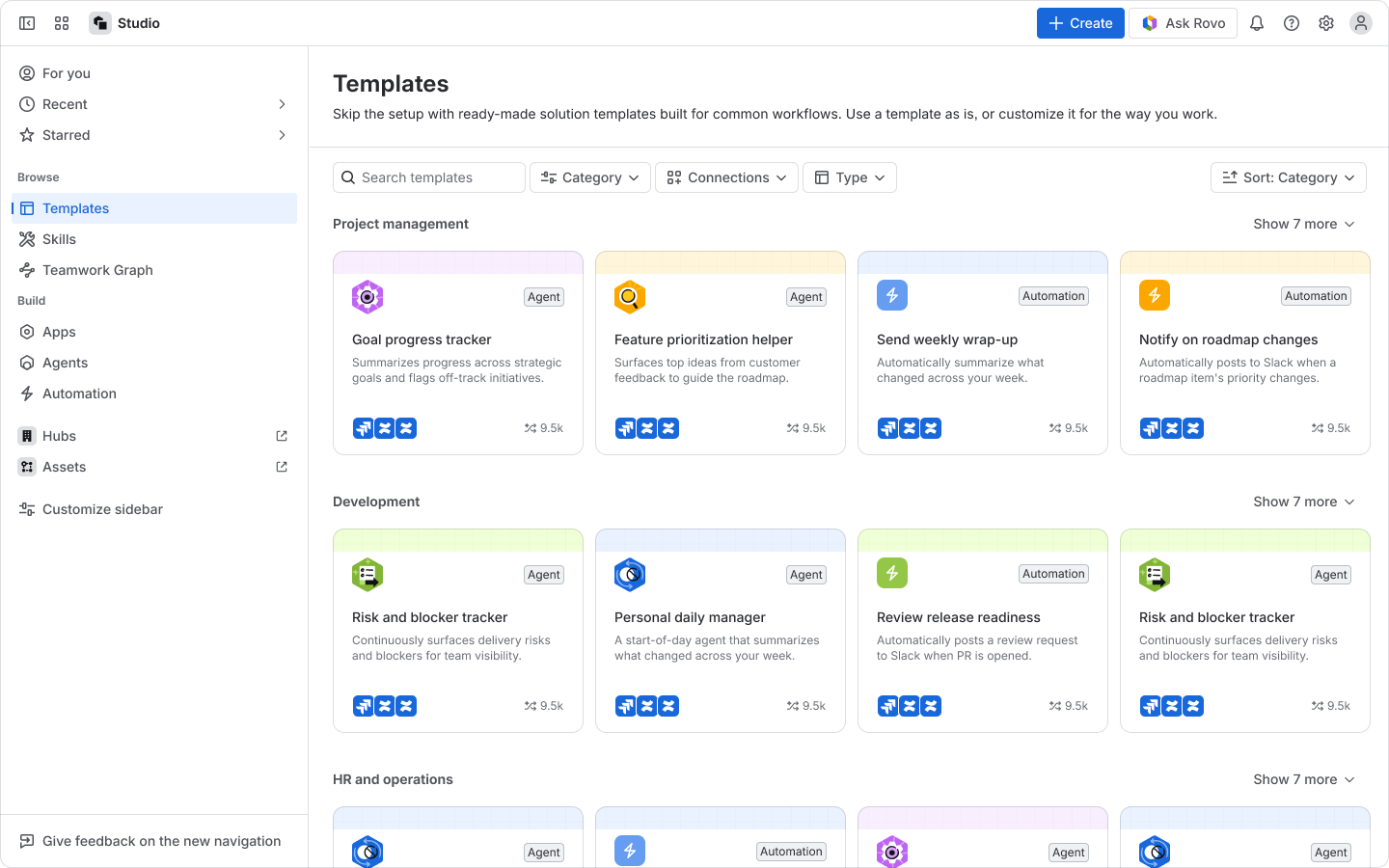This screenshot has width=1389, height=868.
Task: Click the Templates page heading
Action: click(391, 84)
